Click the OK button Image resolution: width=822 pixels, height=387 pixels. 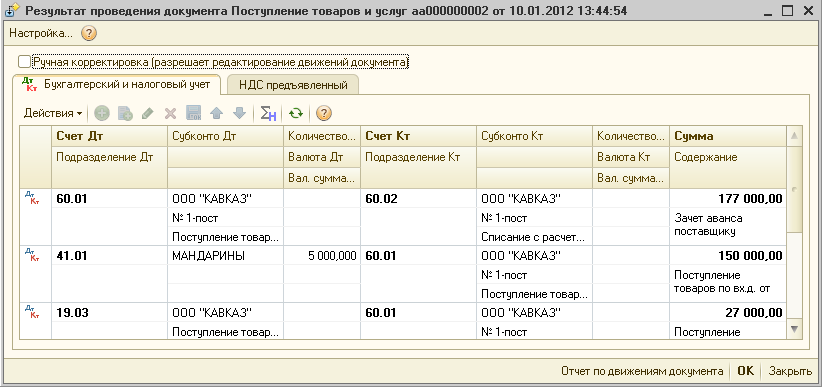click(x=745, y=371)
